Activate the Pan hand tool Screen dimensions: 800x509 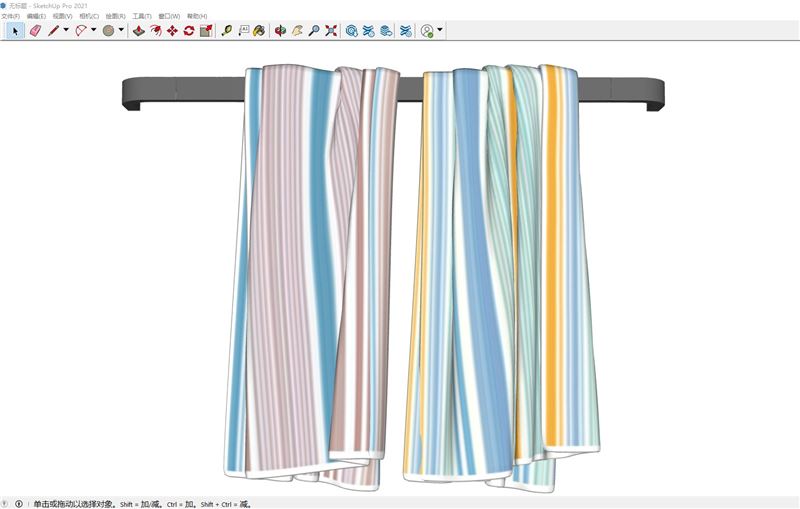[x=297, y=31]
